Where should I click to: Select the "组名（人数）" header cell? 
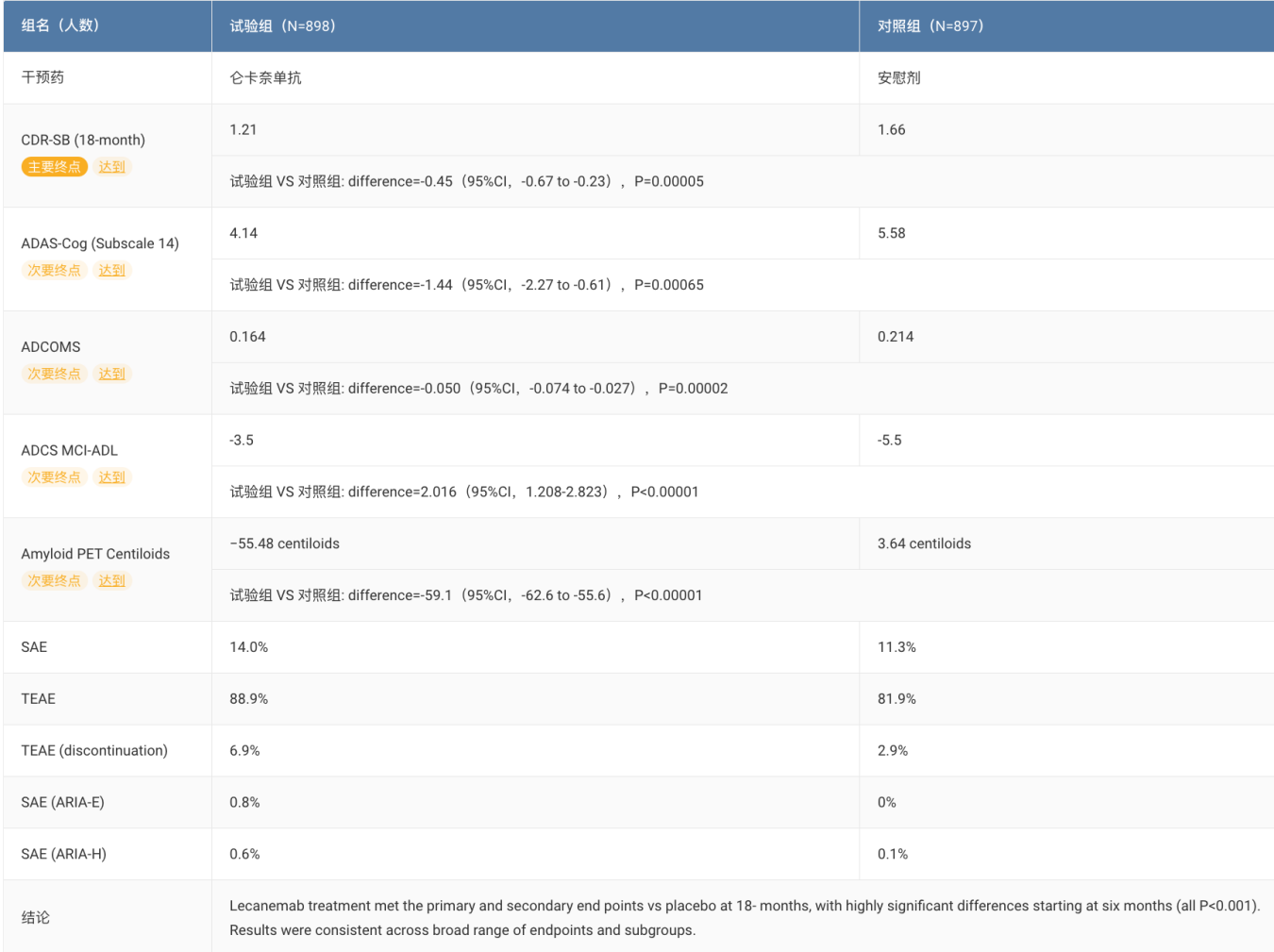60,25
